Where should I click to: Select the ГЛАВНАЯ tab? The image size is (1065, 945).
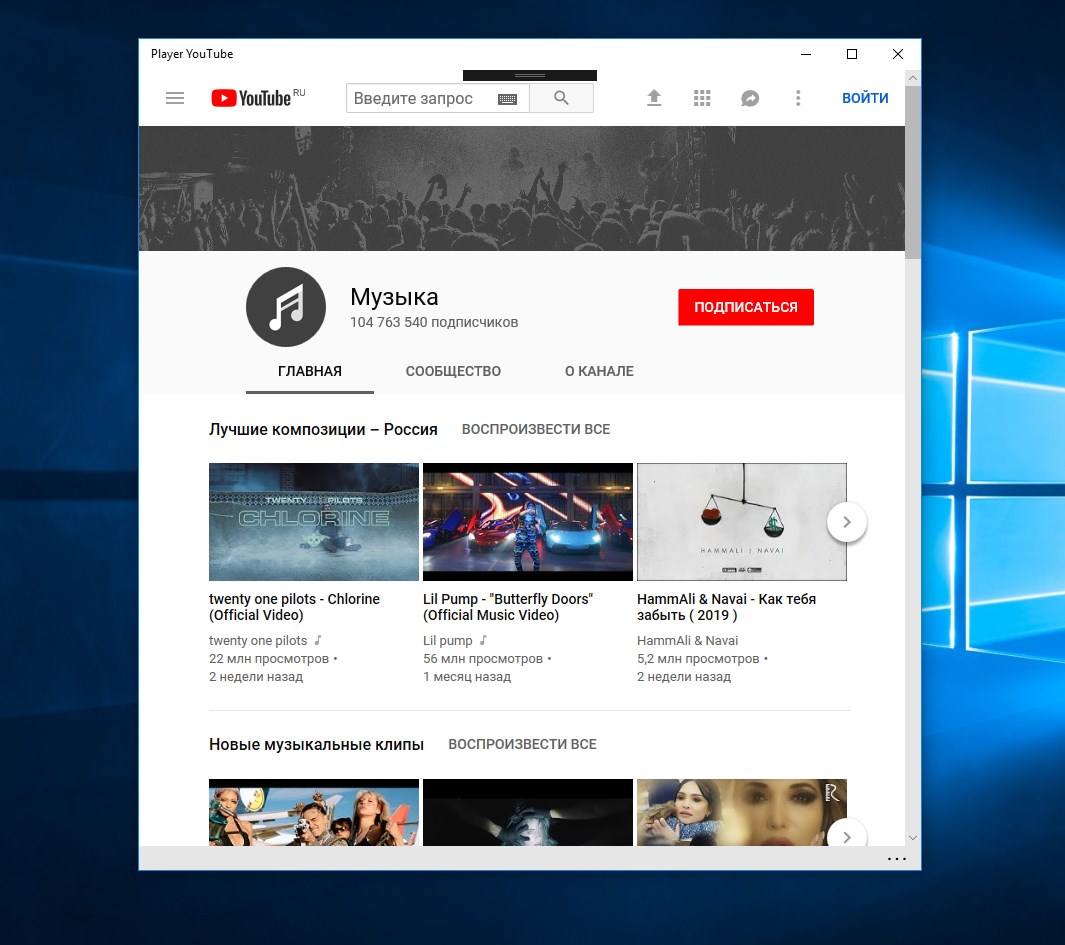click(x=310, y=371)
